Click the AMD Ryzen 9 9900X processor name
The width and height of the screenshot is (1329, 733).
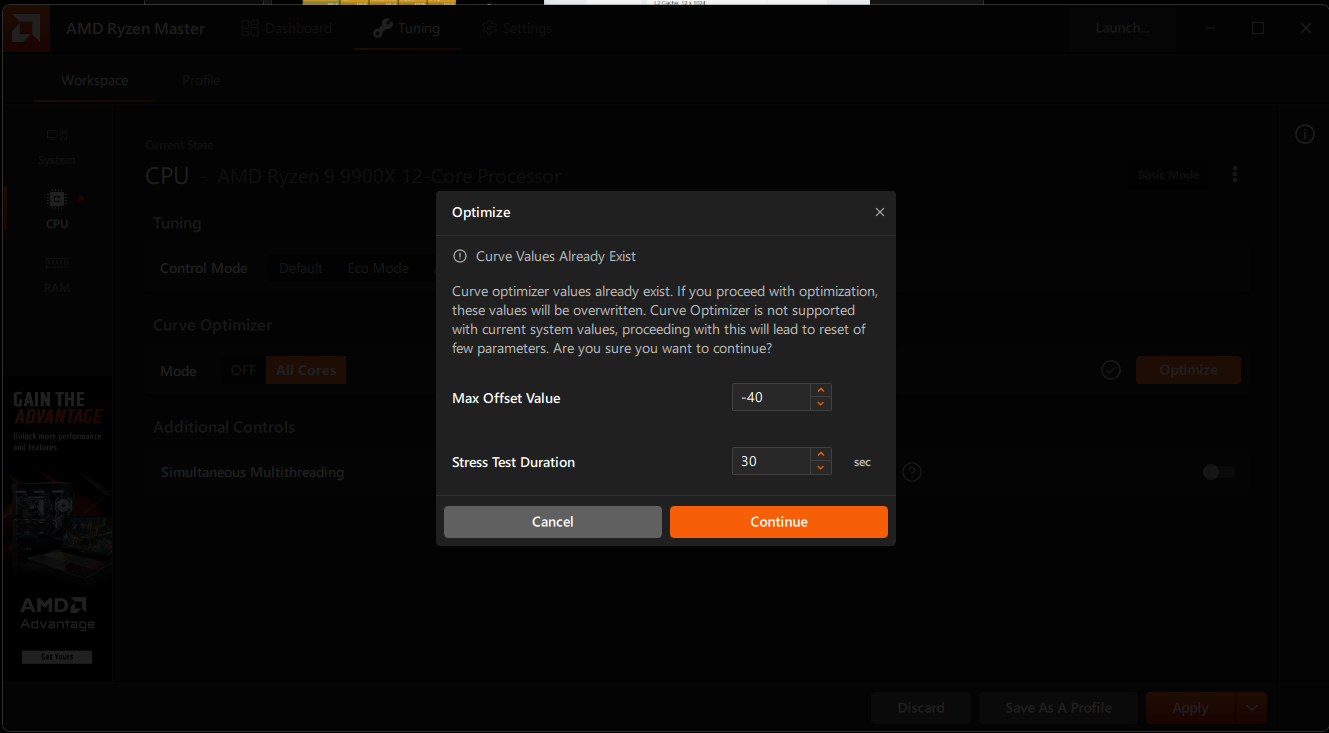coord(389,177)
